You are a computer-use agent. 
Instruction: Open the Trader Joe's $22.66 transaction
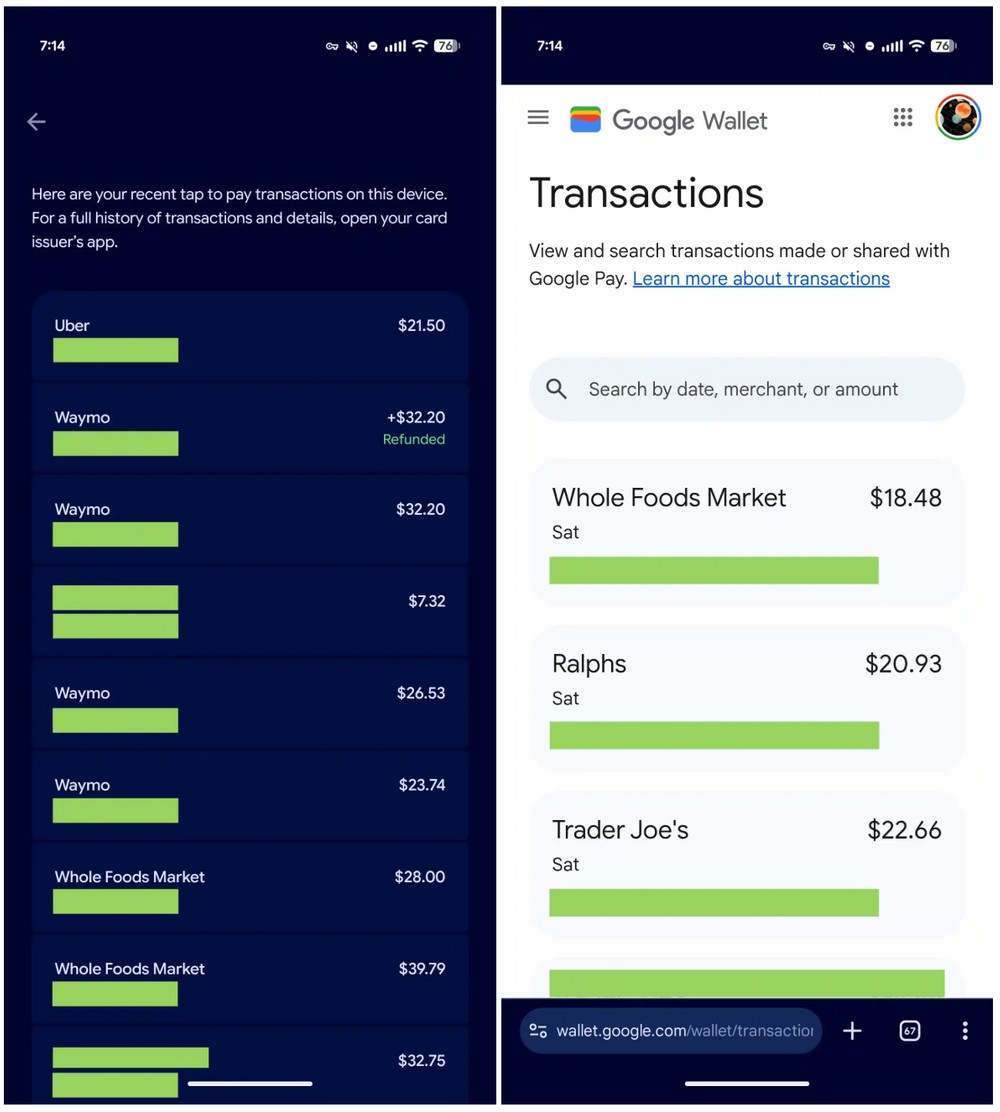coord(746,864)
